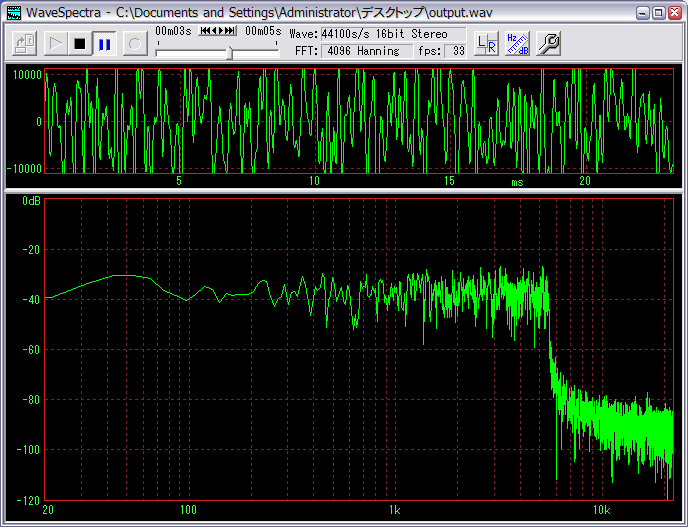Click the fps value field 33
688x529 pixels.
coord(455,51)
